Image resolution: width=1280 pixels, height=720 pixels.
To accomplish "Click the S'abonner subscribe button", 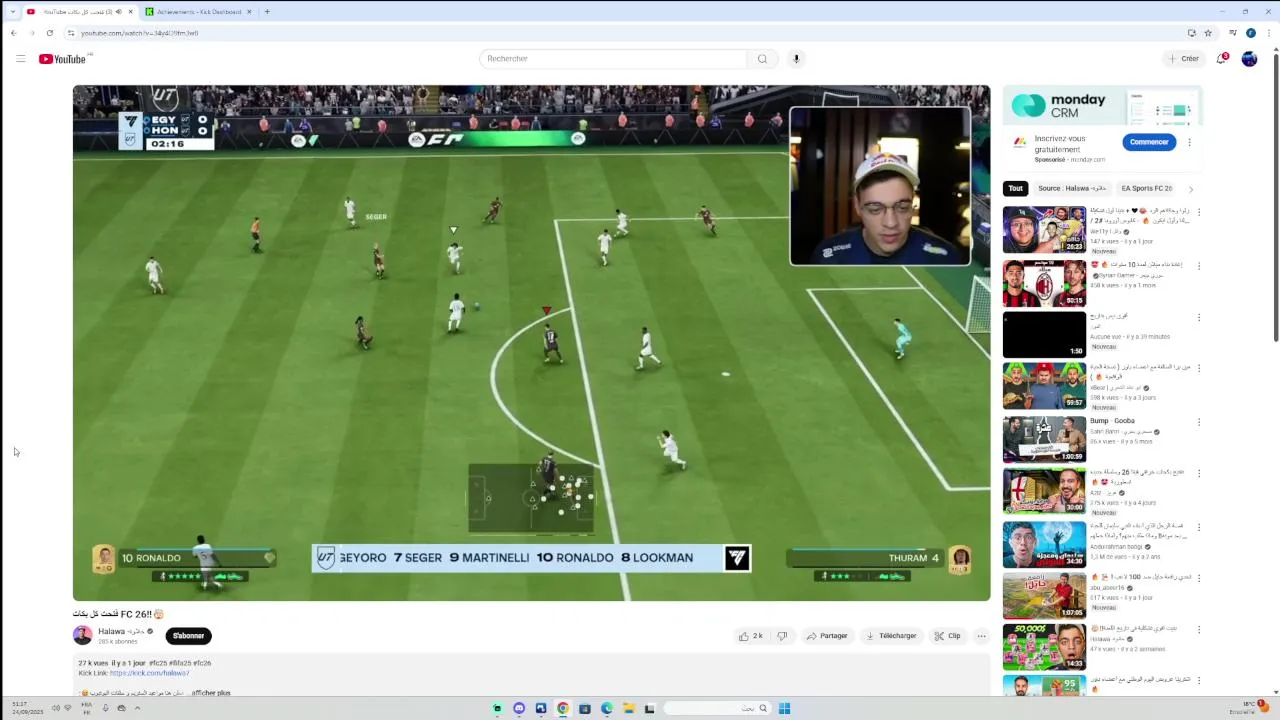I will [188, 636].
